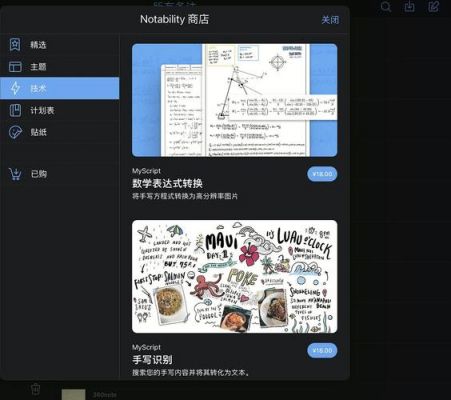The image size is (451, 400).
Task: Open the MAUI handwriting preview image
Action: 235,276
